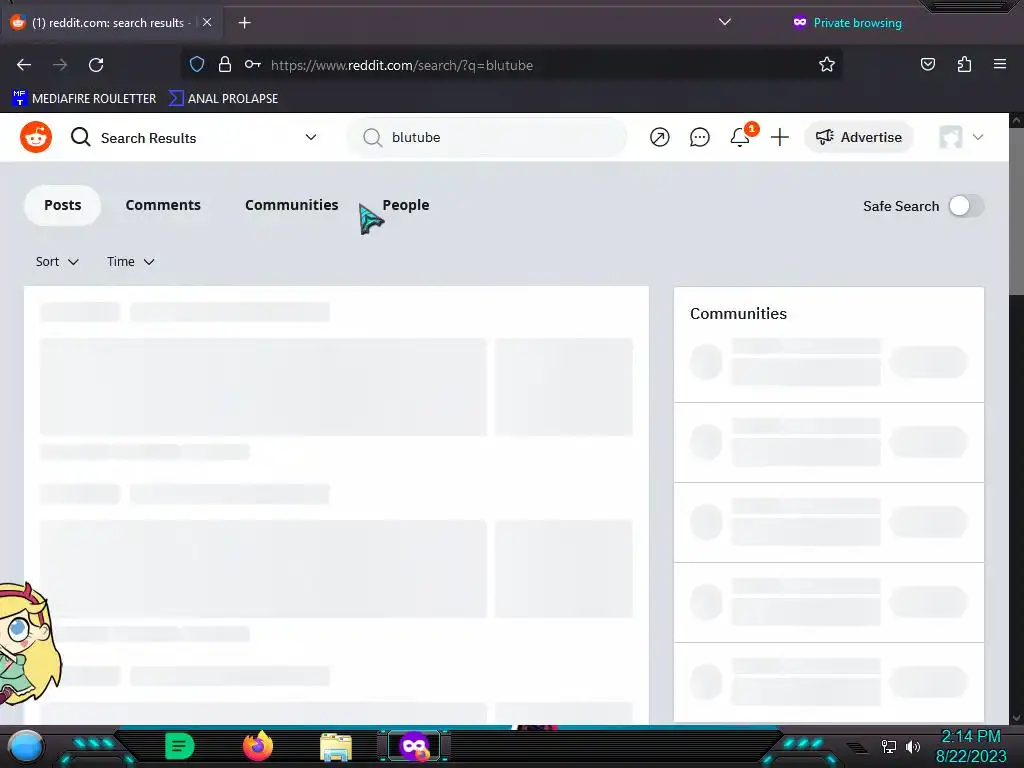Click the Windows Start orb
Viewport: 1024px width, 768px height.
point(26,746)
